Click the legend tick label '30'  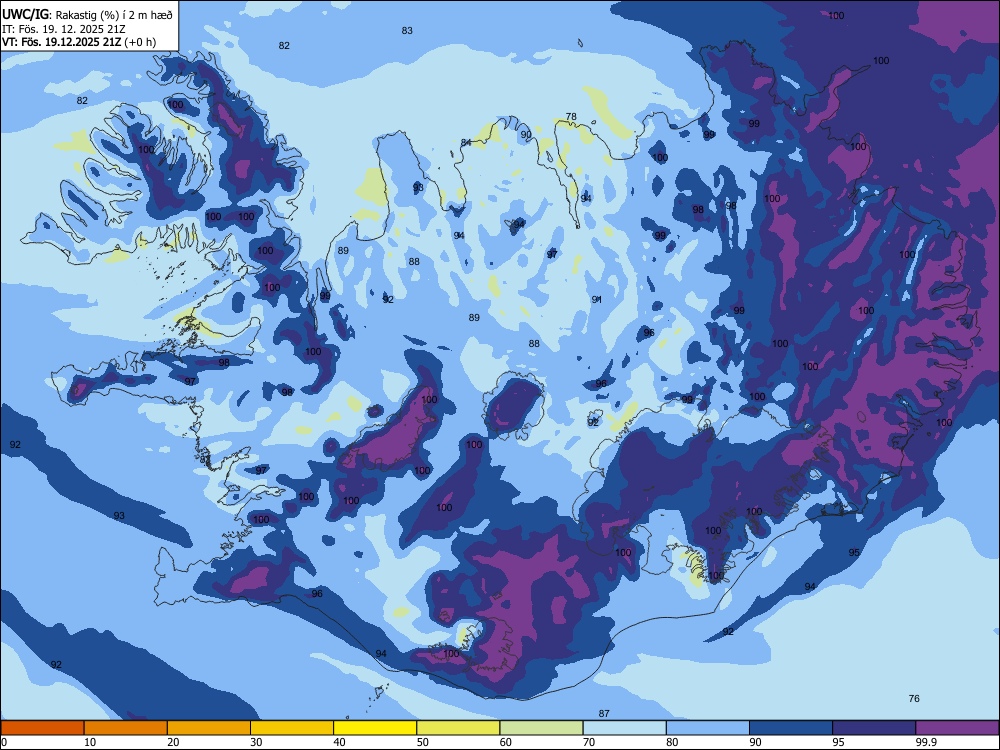point(256,742)
